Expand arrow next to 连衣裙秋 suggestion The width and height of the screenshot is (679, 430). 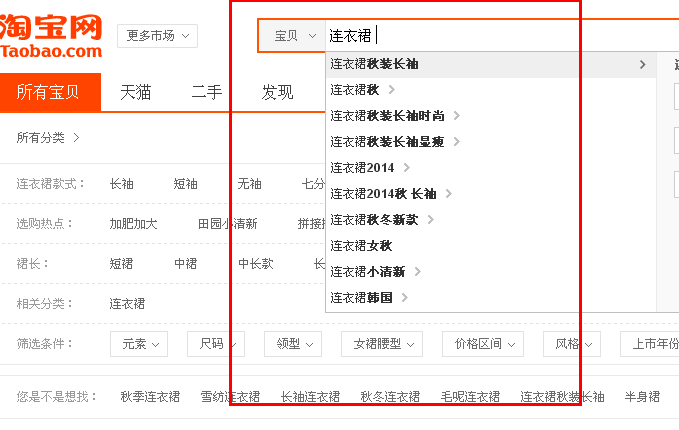point(392,90)
